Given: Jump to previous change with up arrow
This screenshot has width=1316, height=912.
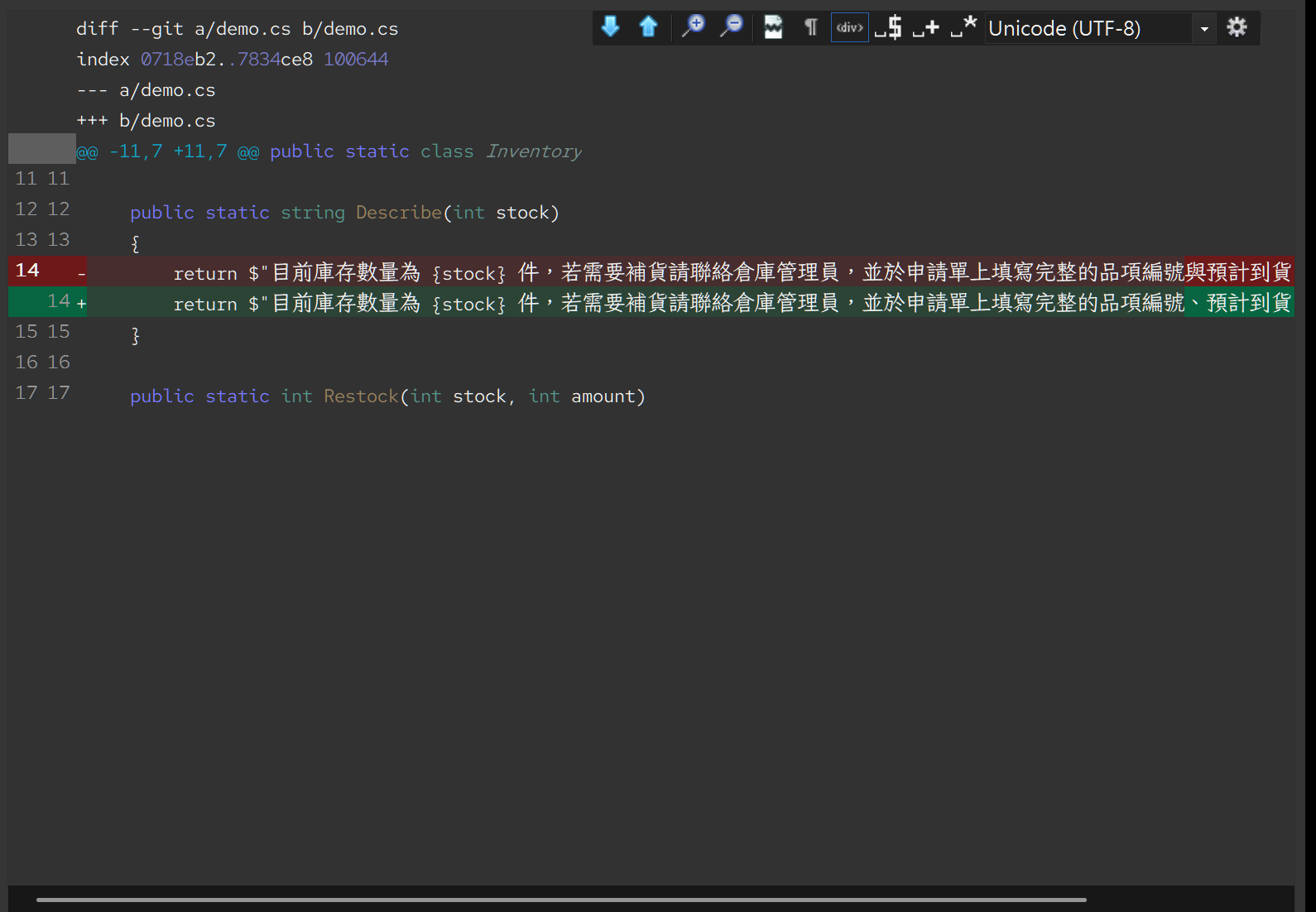Looking at the screenshot, I should coord(649,27).
